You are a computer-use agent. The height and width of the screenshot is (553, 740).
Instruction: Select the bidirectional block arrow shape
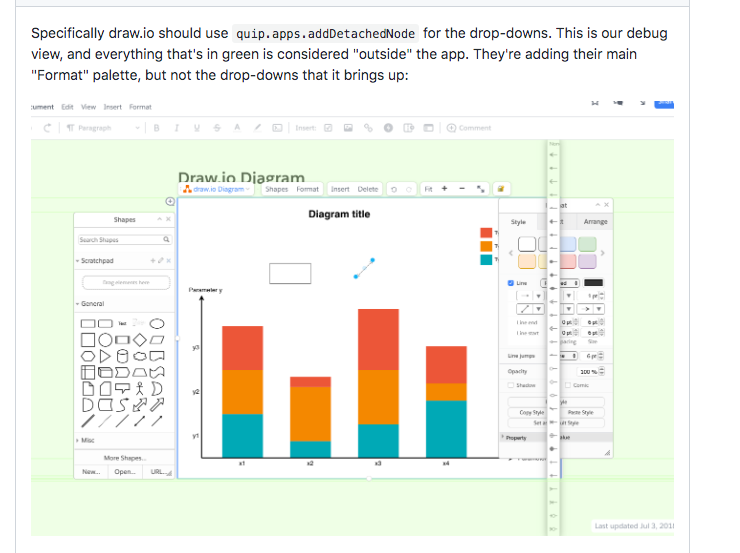[x=139, y=405]
